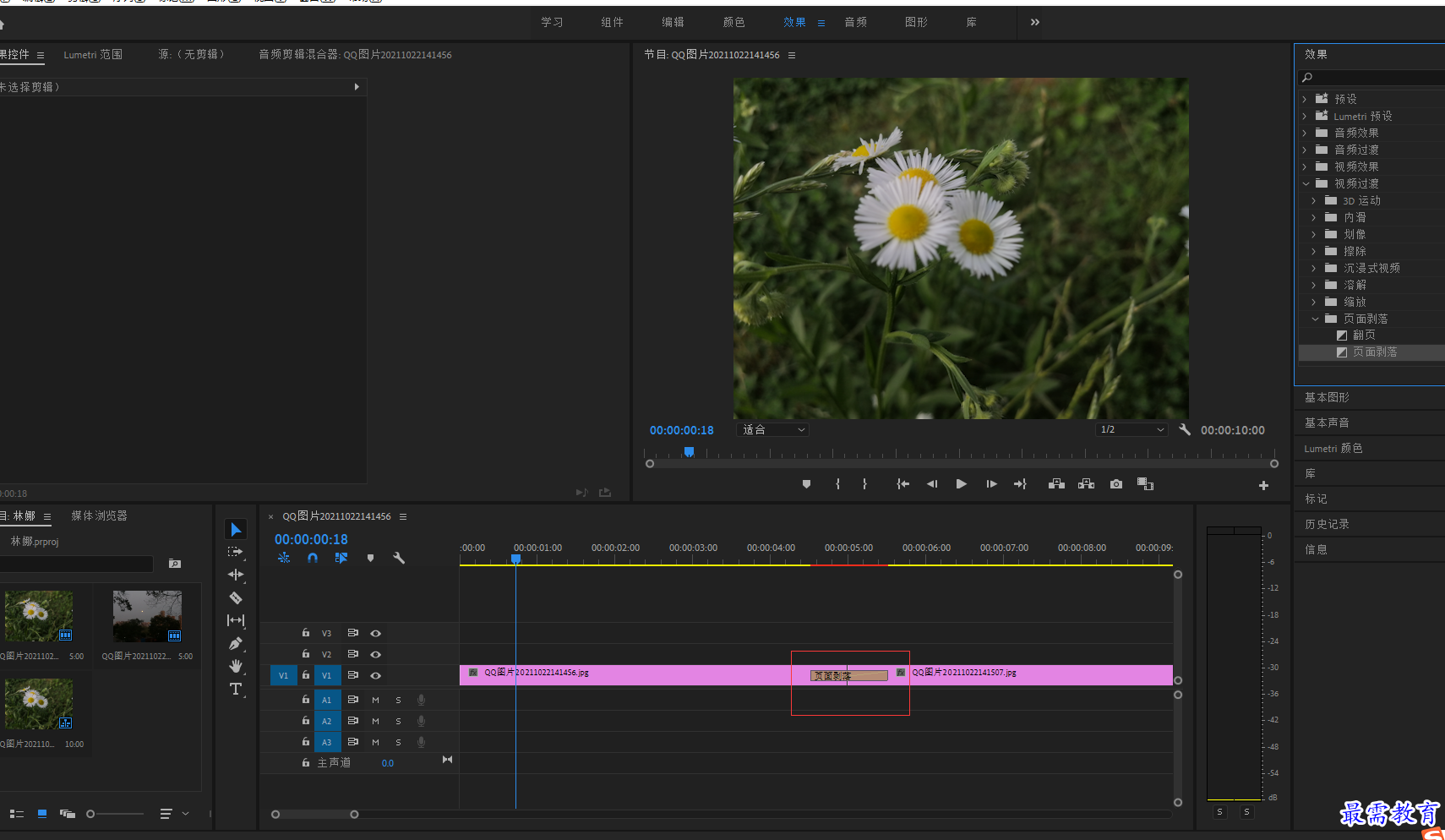Open the 1/2 playback resolution dropdown
Viewport: 1445px width, 840px height.
(x=1132, y=429)
